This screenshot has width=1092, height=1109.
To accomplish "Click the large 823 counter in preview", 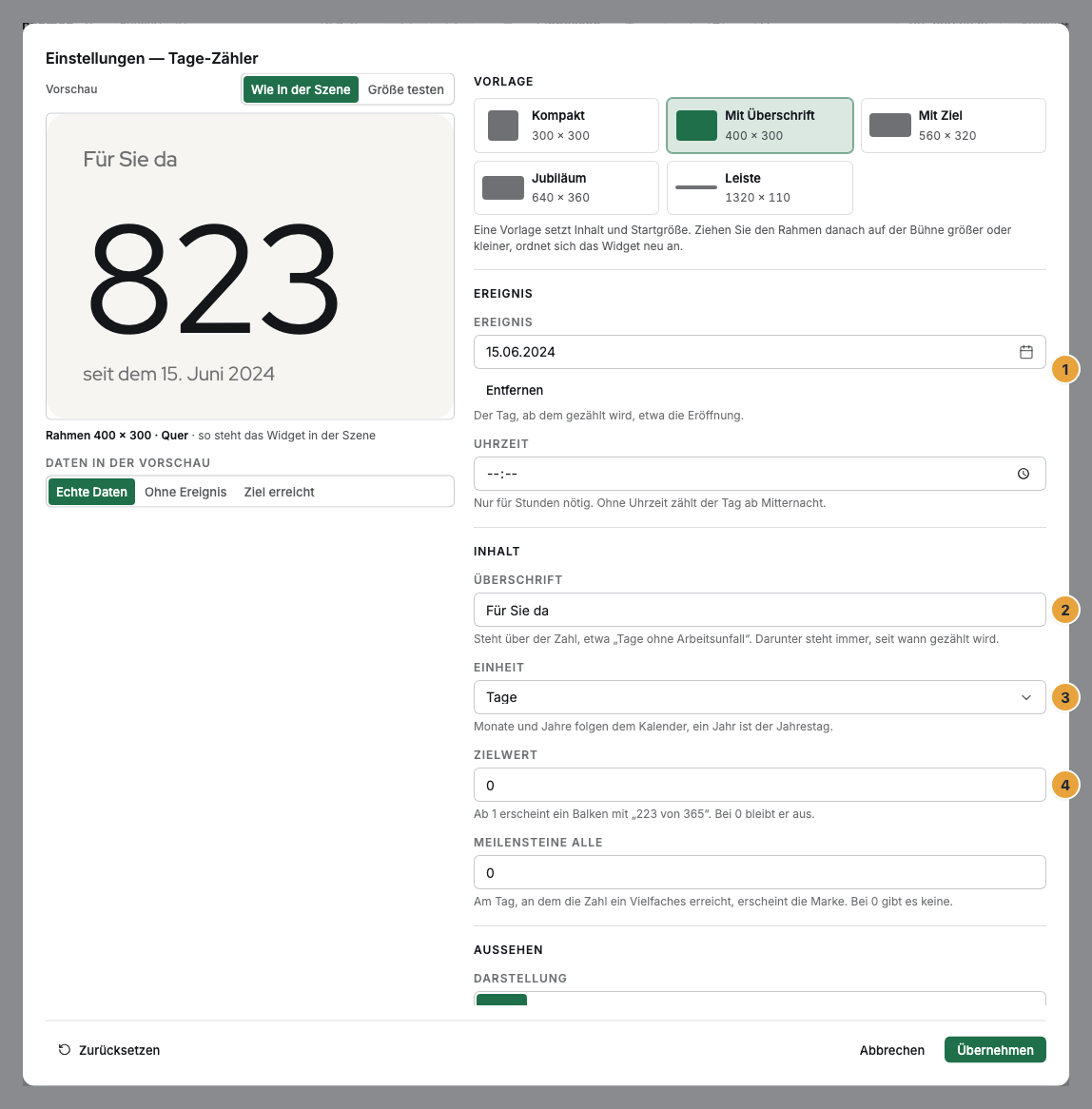I will (213, 278).
